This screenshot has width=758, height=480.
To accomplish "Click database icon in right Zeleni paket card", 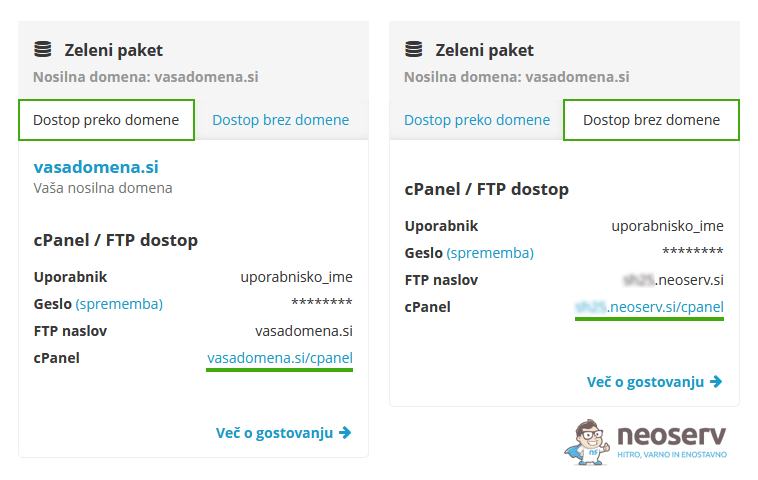I will click(x=413, y=49).
